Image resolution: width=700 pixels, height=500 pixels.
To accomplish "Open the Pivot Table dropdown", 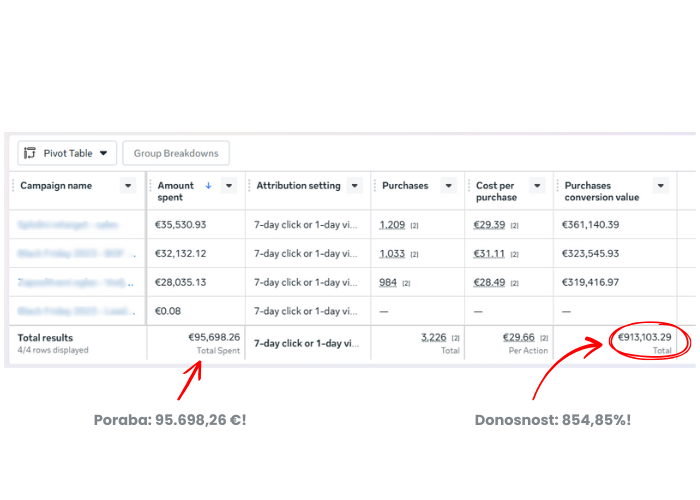I will (x=103, y=153).
